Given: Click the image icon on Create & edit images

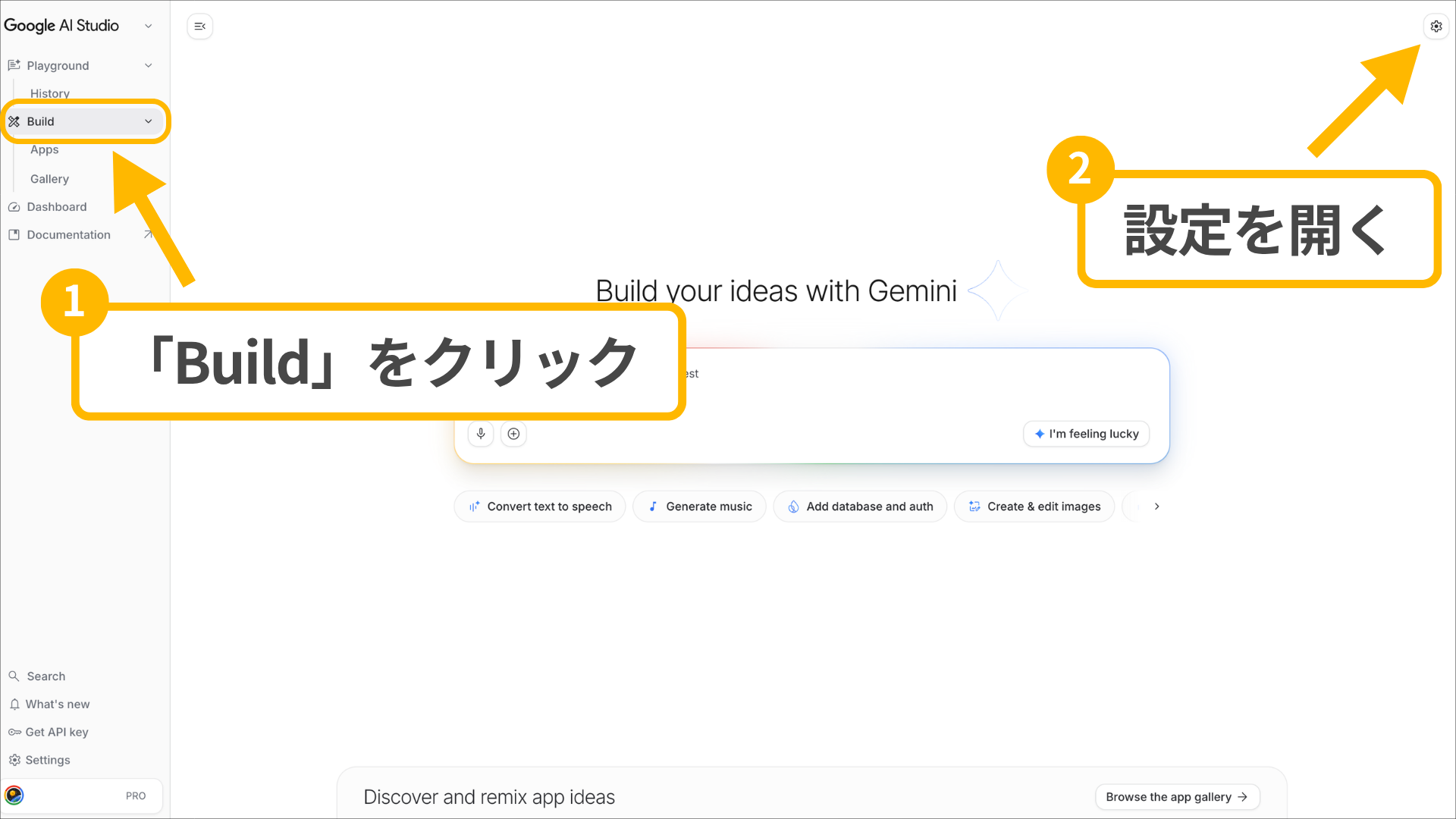Looking at the screenshot, I should tap(974, 507).
